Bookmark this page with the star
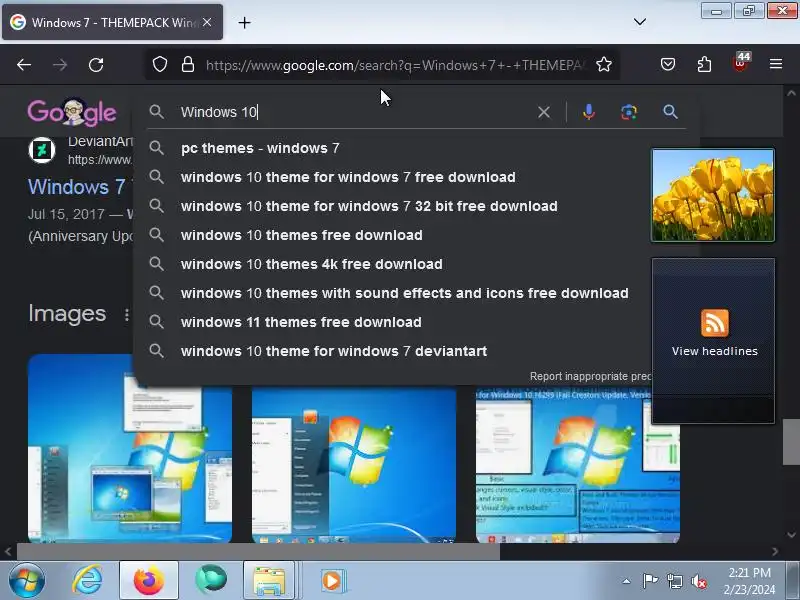The height and width of the screenshot is (600, 800). pos(604,65)
